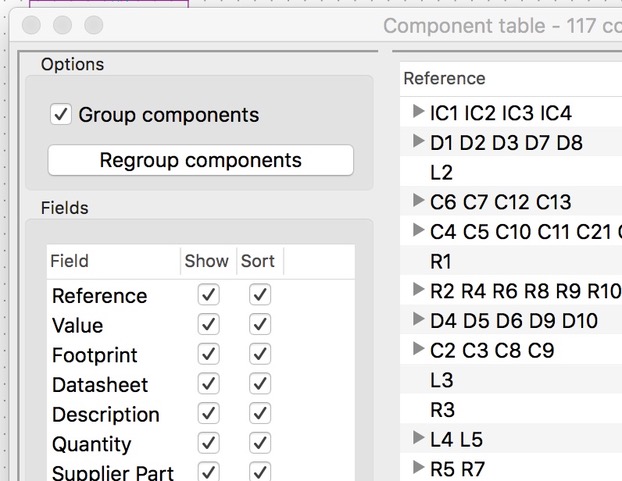Image resolution: width=622 pixels, height=481 pixels.
Task: Select the L2 component row
Action: 441,173
